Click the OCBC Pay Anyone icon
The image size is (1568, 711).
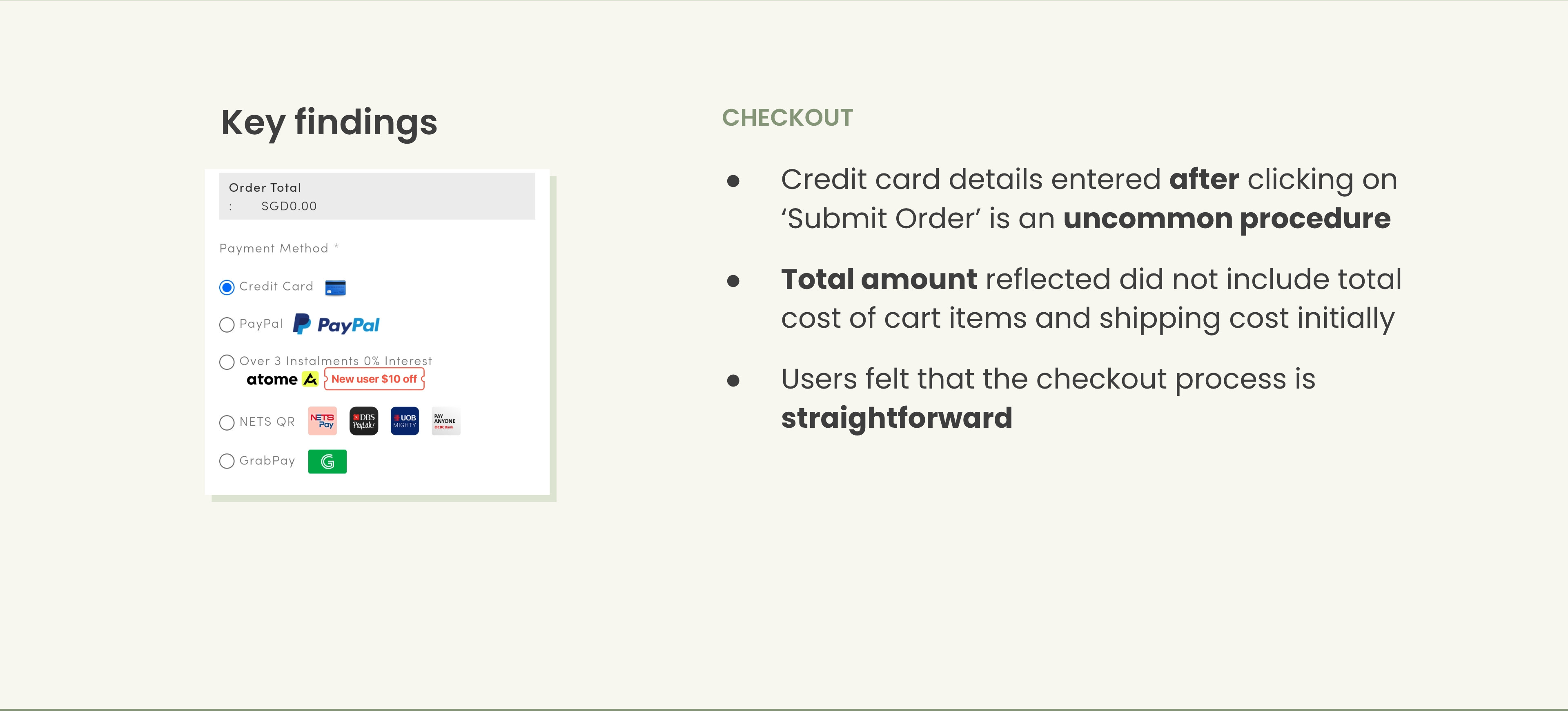tap(445, 421)
